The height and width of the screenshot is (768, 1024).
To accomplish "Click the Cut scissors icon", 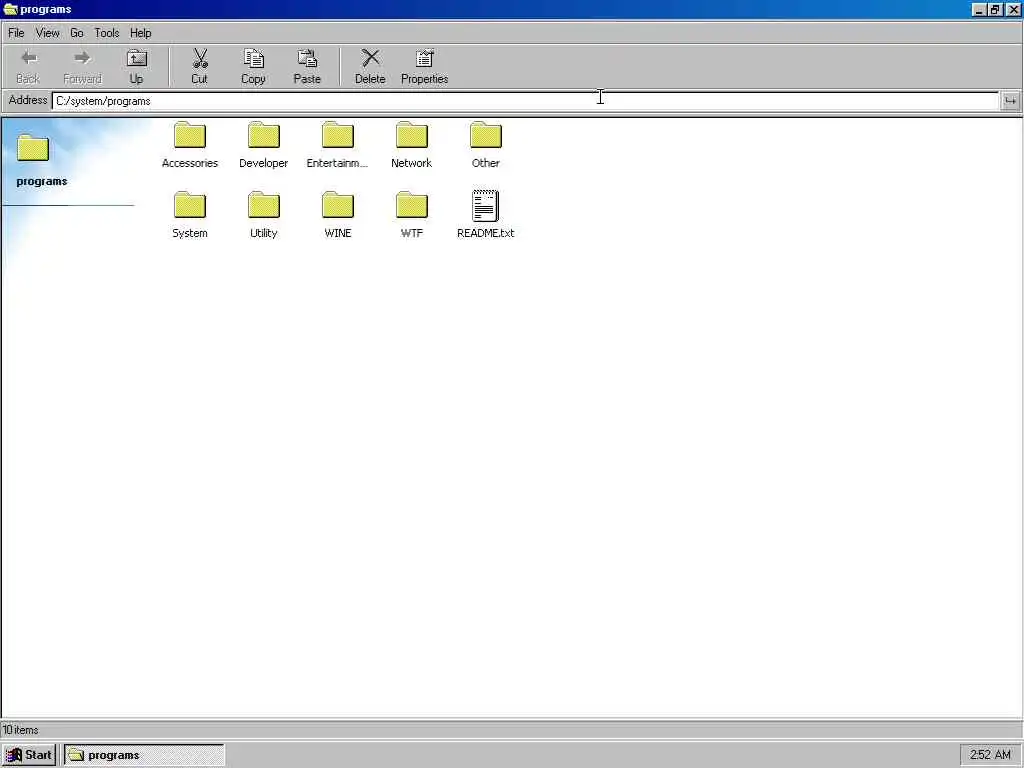I will point(200,59).
